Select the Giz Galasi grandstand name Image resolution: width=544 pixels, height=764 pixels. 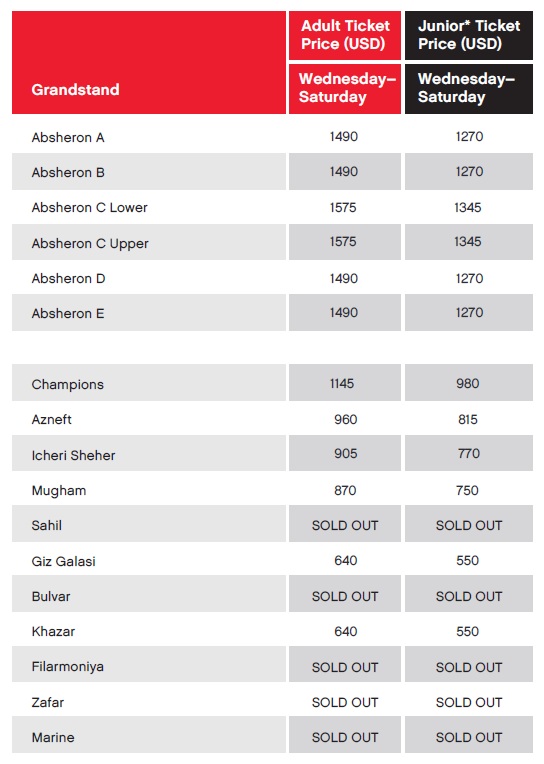[x=63, y=561]
